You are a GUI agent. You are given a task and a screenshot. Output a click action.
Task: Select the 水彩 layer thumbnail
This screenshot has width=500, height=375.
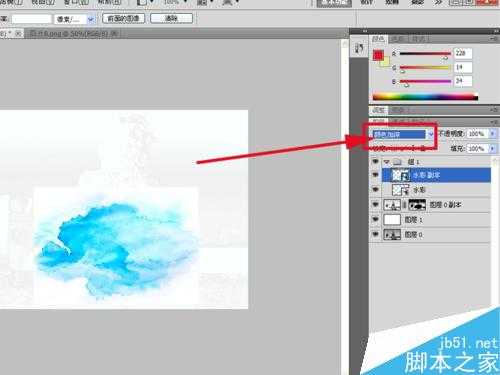401,190
